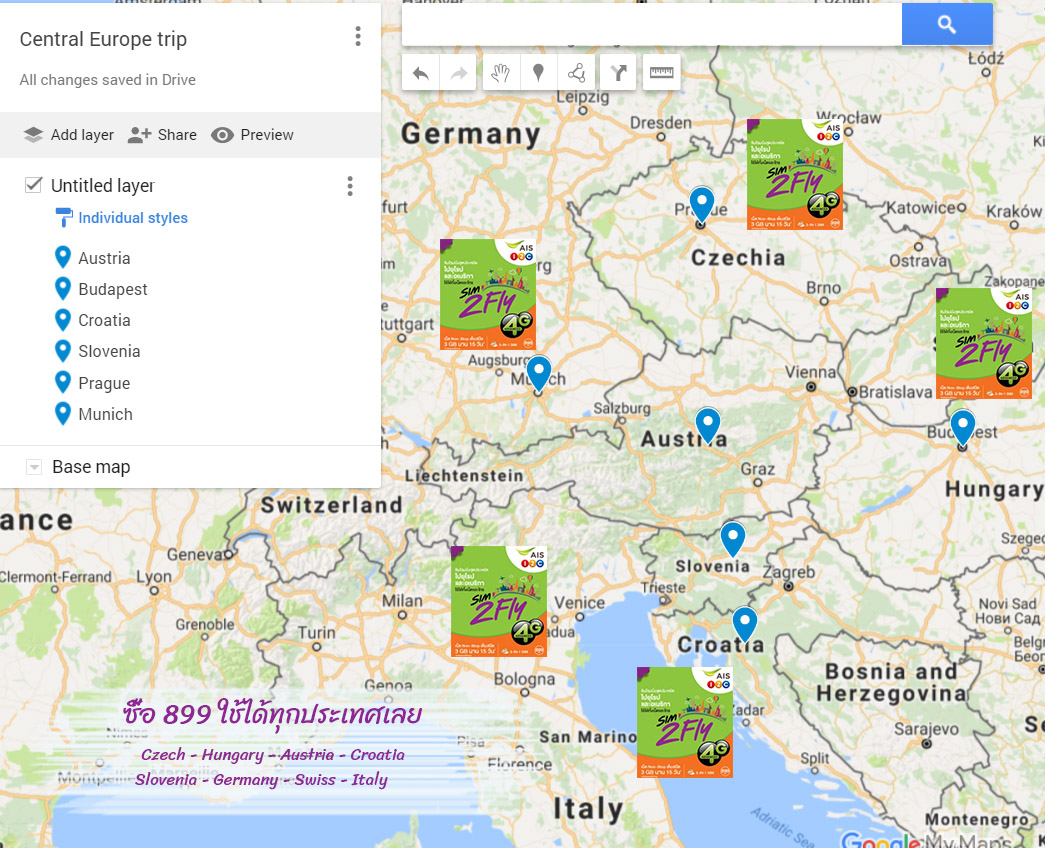Open the map Preview
The height and width of the screenshot is (848, 1045).
(x=252, y=135)
